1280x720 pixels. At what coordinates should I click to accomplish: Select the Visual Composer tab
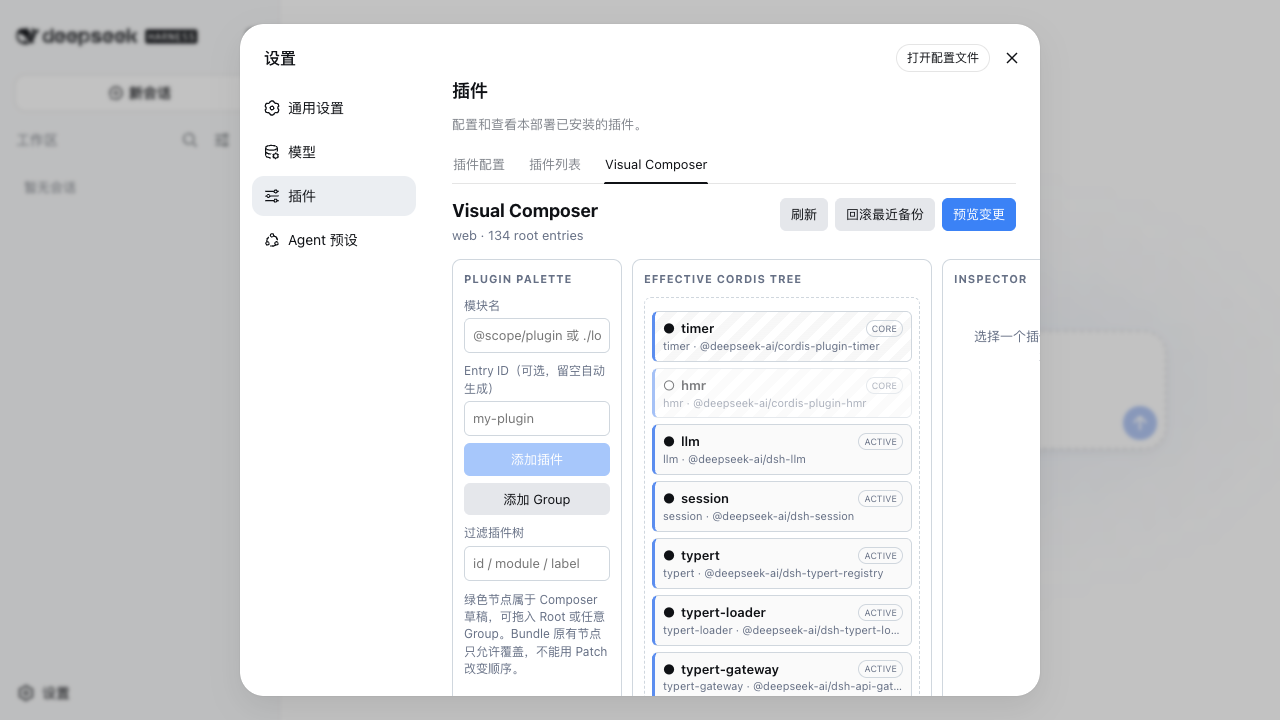tap(656, 164)
